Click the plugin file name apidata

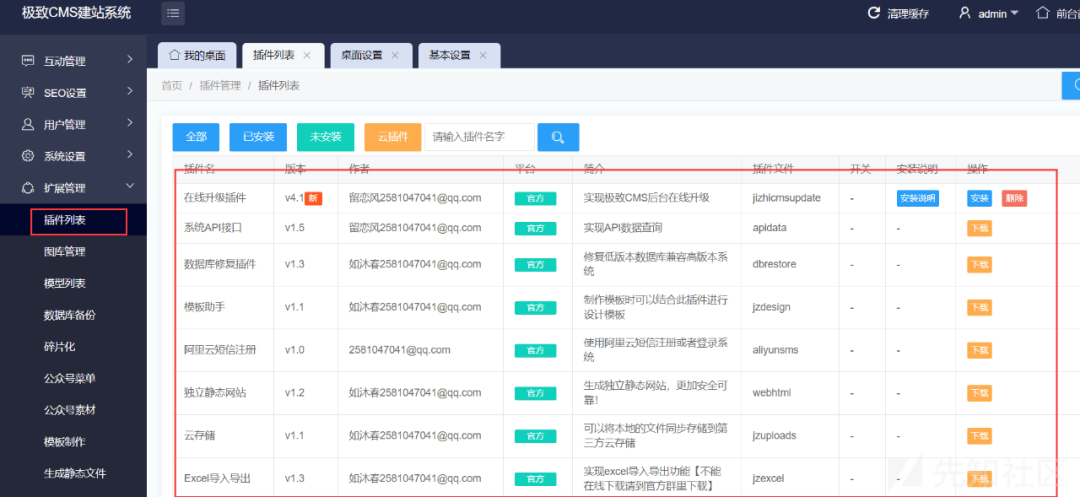click(769, 227)
